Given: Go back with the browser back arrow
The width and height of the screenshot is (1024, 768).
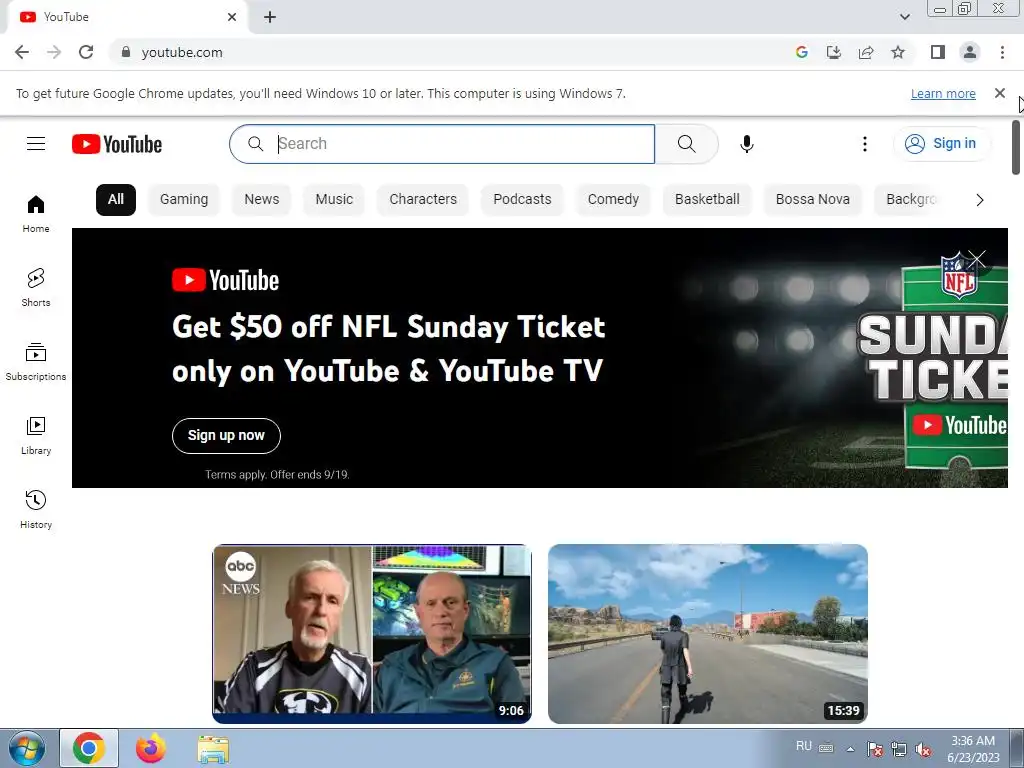Looking at the screenshot, I should coord(22,52).
